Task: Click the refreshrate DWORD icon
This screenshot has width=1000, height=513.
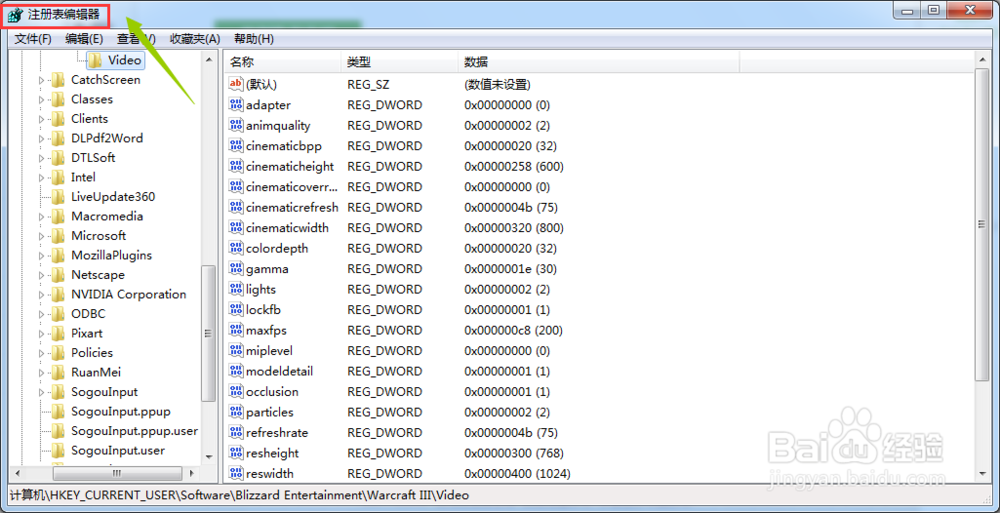Action: [236, 433]
